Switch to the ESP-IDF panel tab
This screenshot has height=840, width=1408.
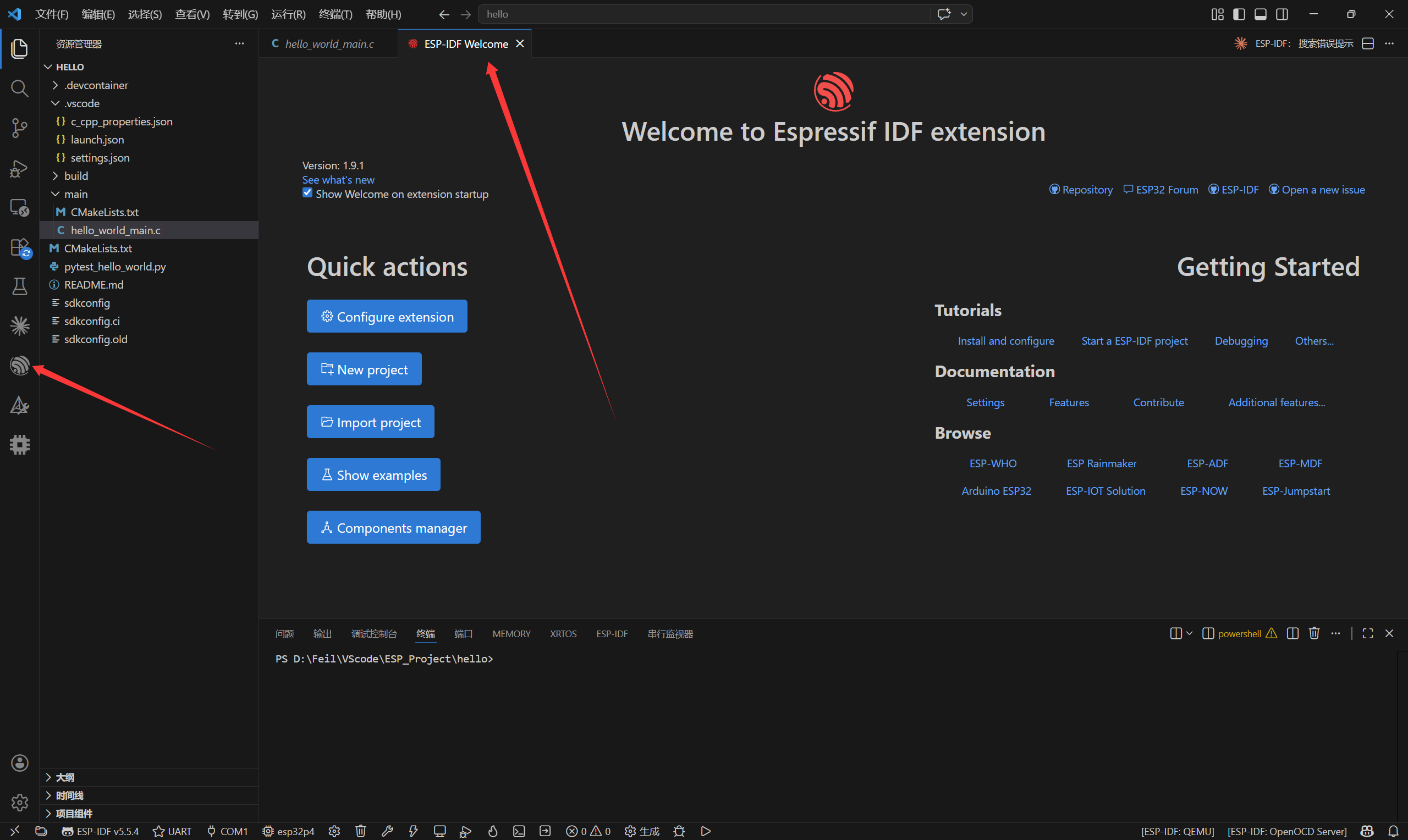pos(612,633)
